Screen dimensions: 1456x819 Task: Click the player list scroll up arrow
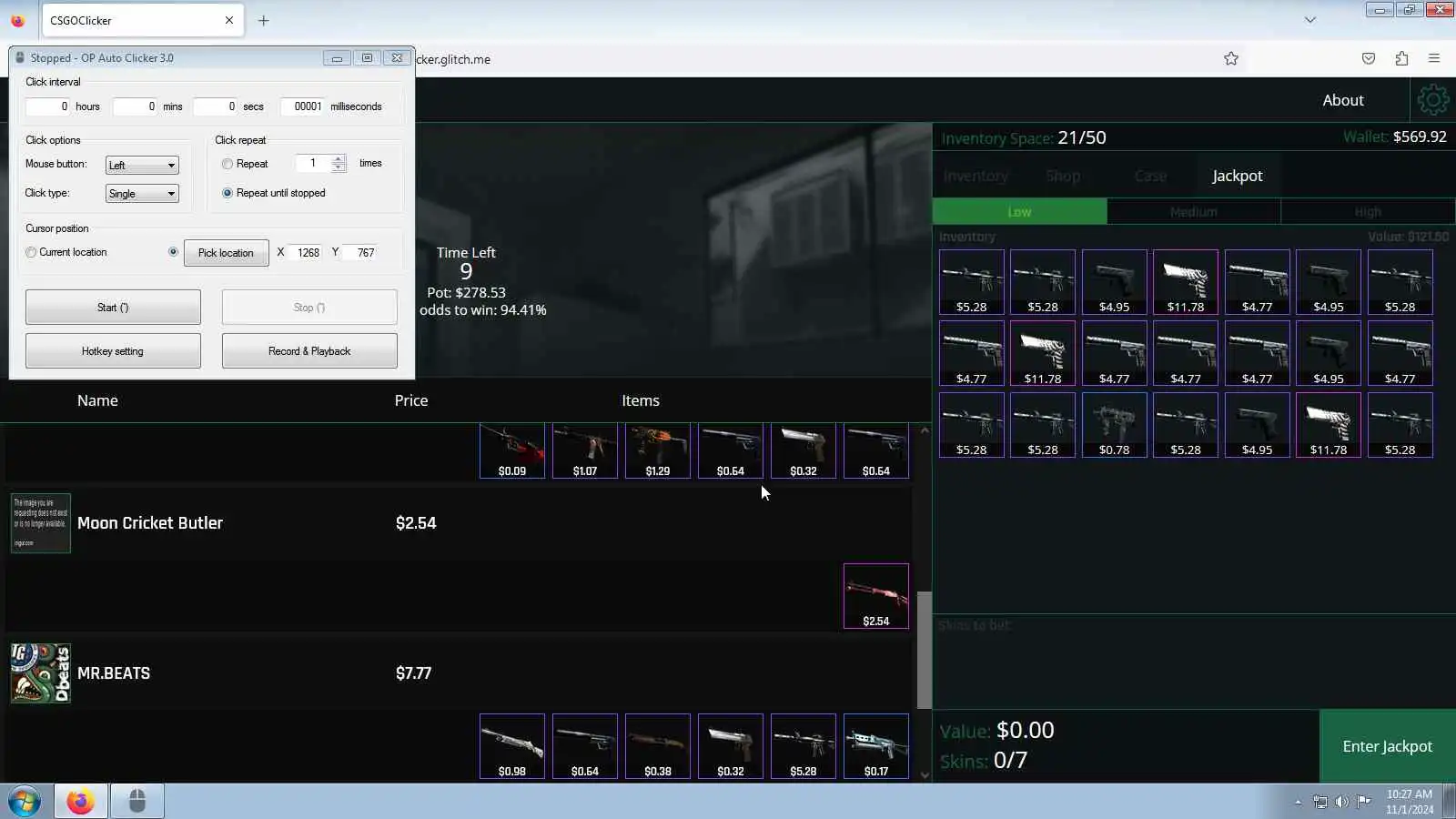925,430
